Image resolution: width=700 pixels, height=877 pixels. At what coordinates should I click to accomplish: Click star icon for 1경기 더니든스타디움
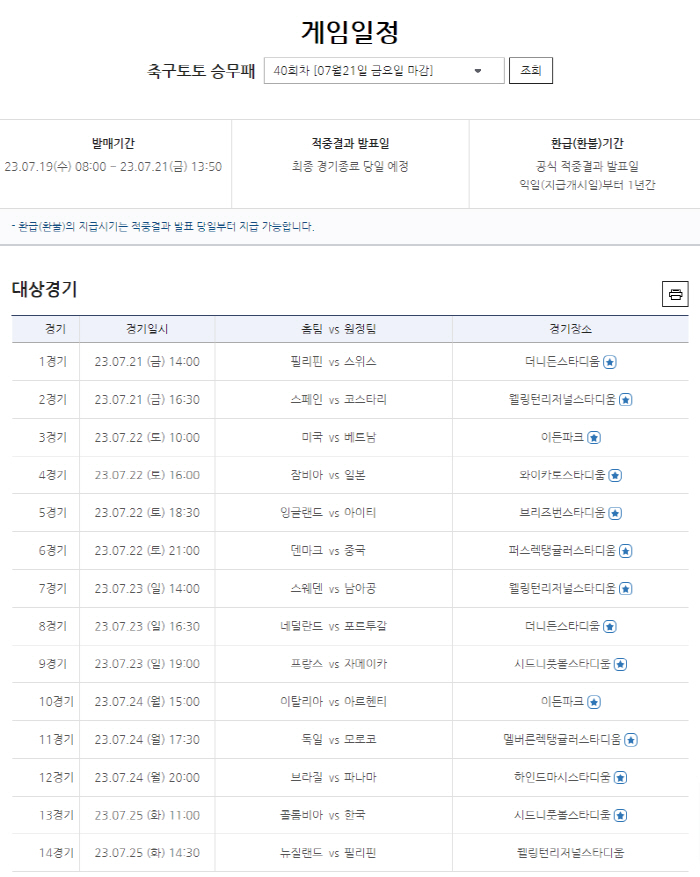610,362
